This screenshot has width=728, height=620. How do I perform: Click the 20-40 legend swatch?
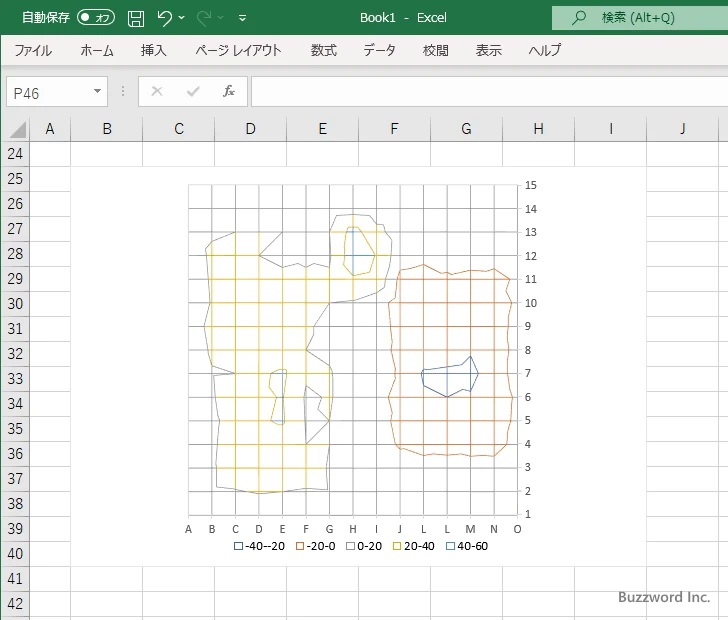point(397,546)
